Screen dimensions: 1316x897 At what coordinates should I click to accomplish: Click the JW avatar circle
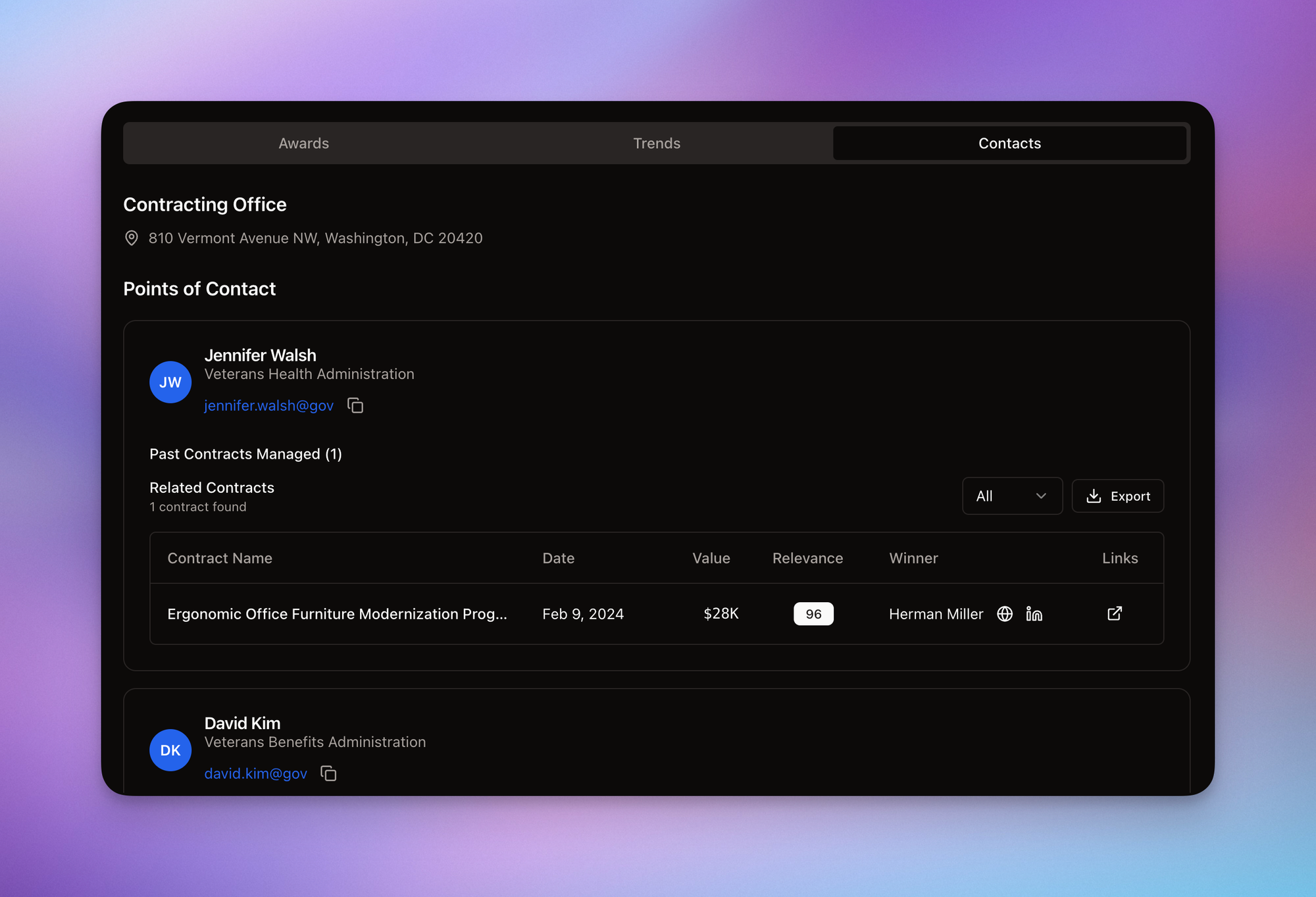pyautogui.click(x=170, y=382)
